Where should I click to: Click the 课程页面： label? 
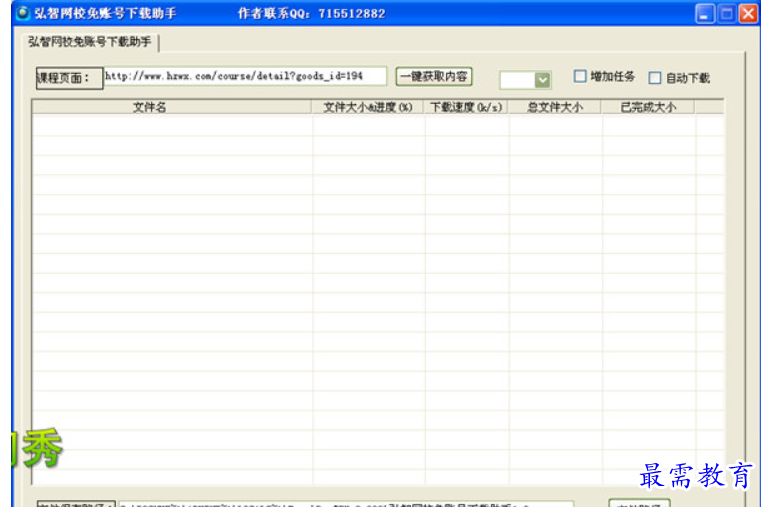coord(69,78)
